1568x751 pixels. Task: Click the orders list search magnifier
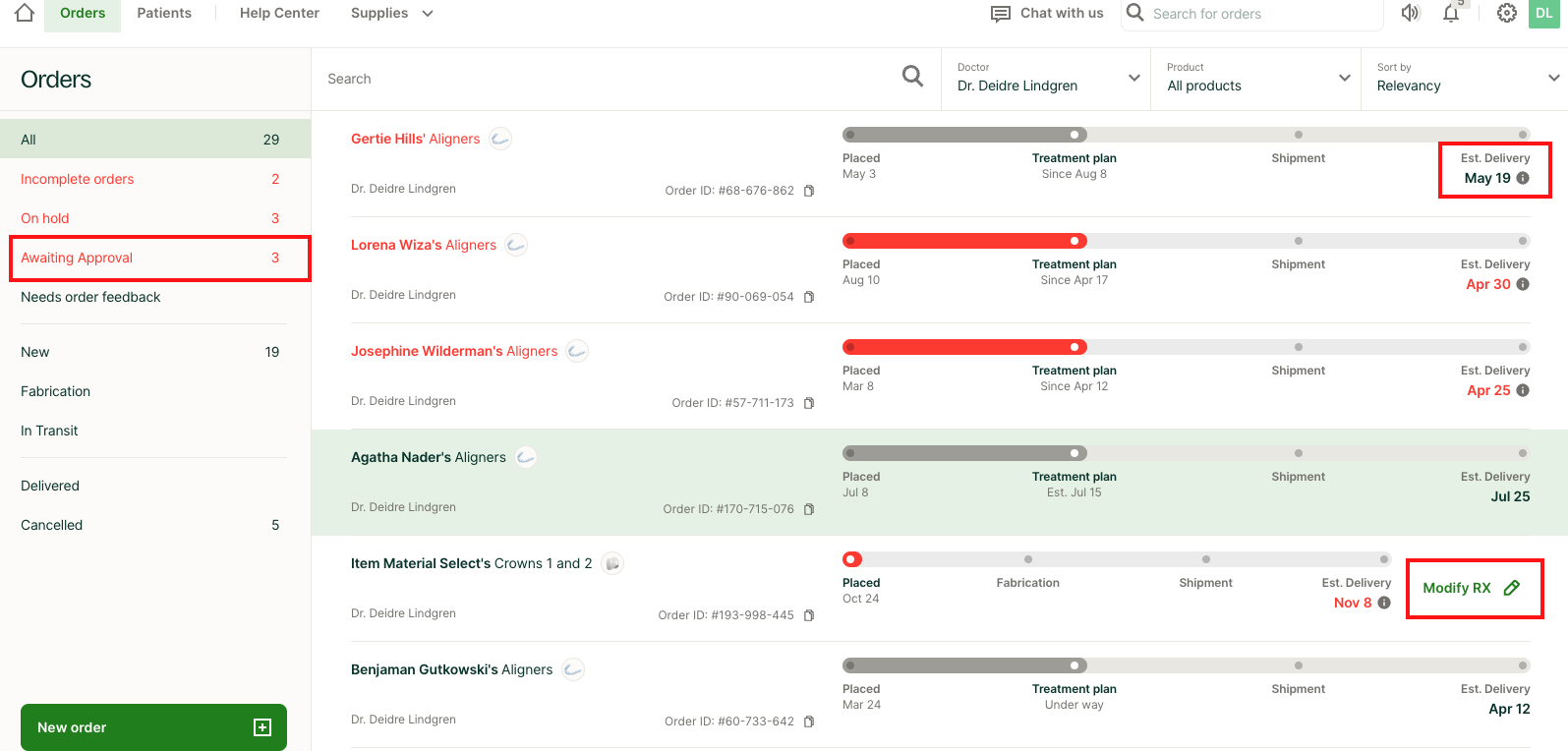pyautogui.click(x=912, y=77)
